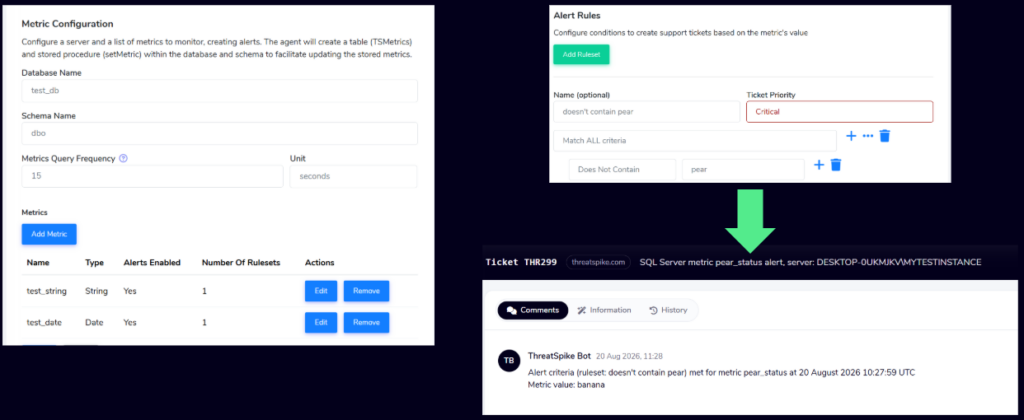Click the threatspike.com tag on ticket

(x=598, y=262)
